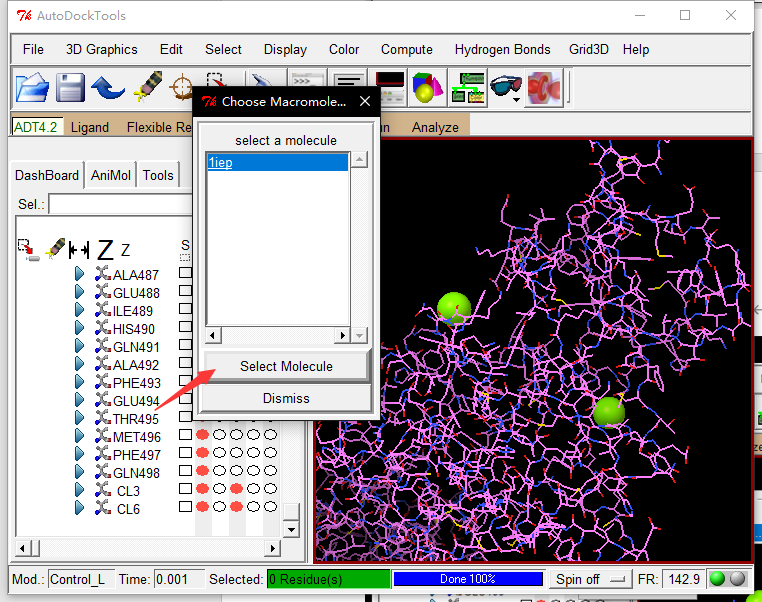This screenshot has width=762, height=602.
Task: Check the selection box for MET496
Action: (185, 434)
